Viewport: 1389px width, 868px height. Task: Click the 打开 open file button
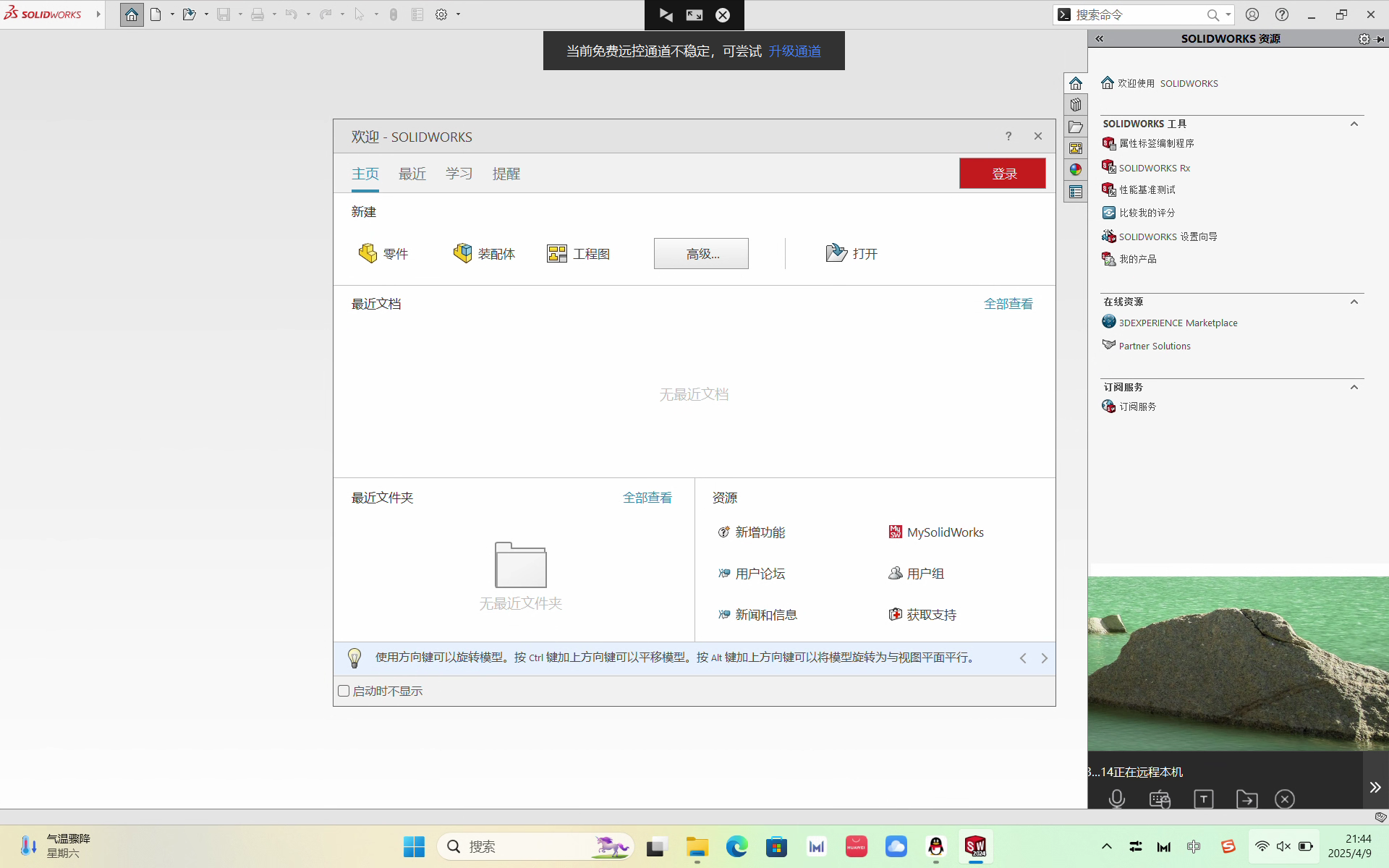click(851, 253)
